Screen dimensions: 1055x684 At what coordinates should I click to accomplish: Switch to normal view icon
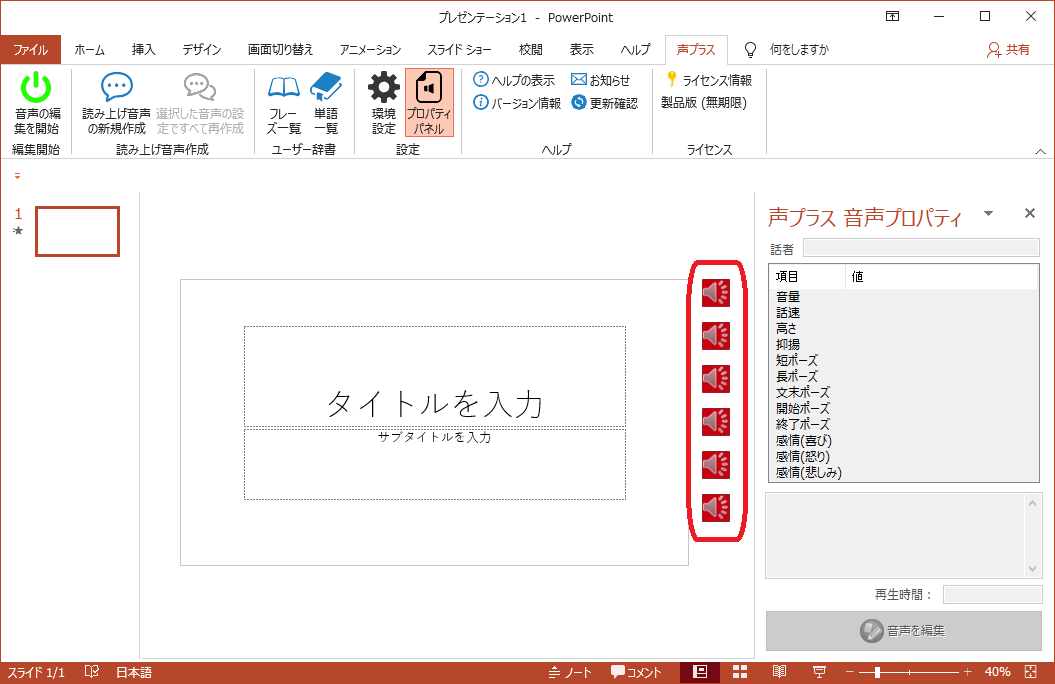(x=700, y=672)
